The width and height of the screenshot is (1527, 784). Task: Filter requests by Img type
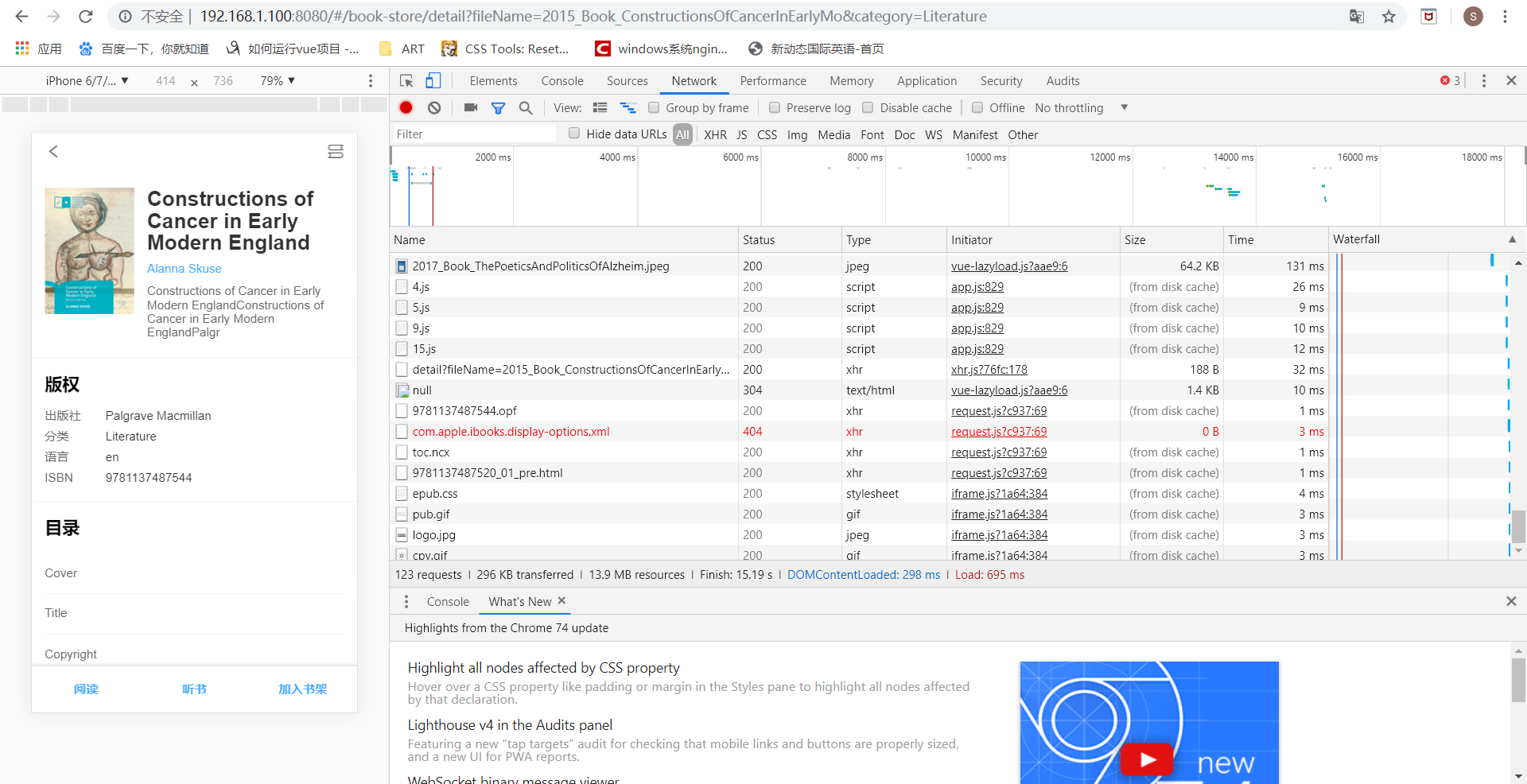(x=797, y=134)
